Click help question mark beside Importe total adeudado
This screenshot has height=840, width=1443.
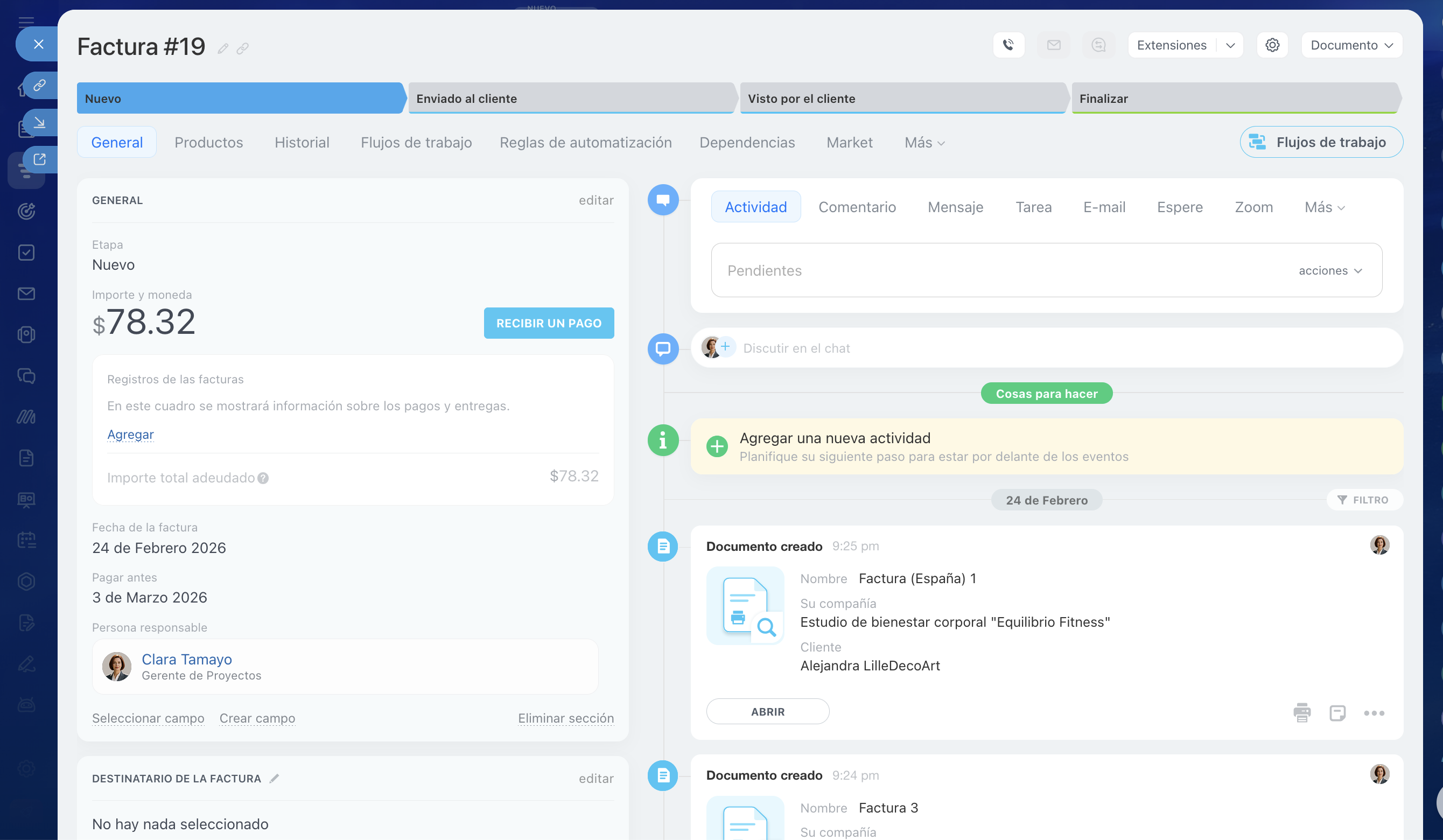point(263,478)
